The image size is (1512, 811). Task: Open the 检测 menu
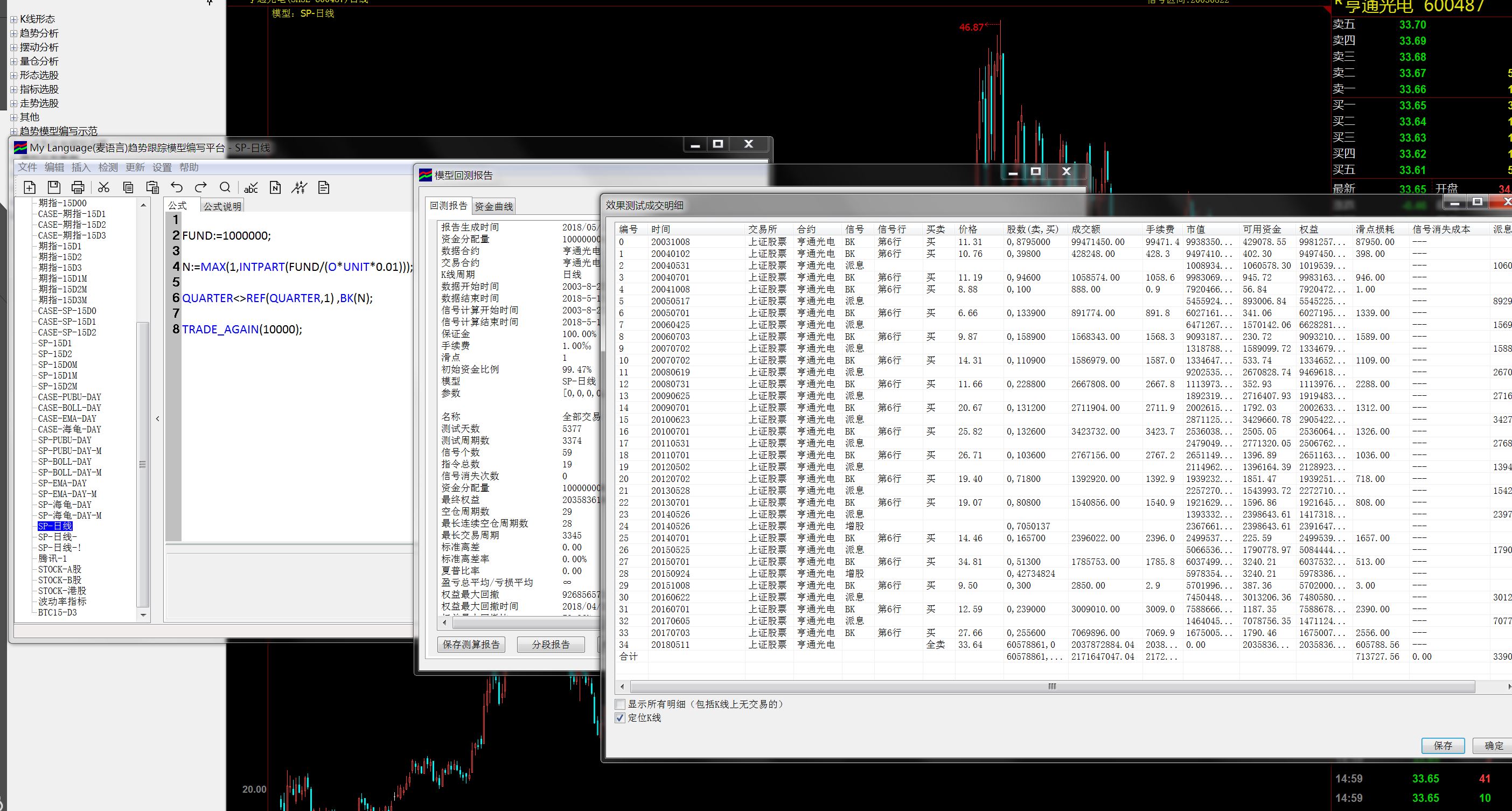coord(108,168)
